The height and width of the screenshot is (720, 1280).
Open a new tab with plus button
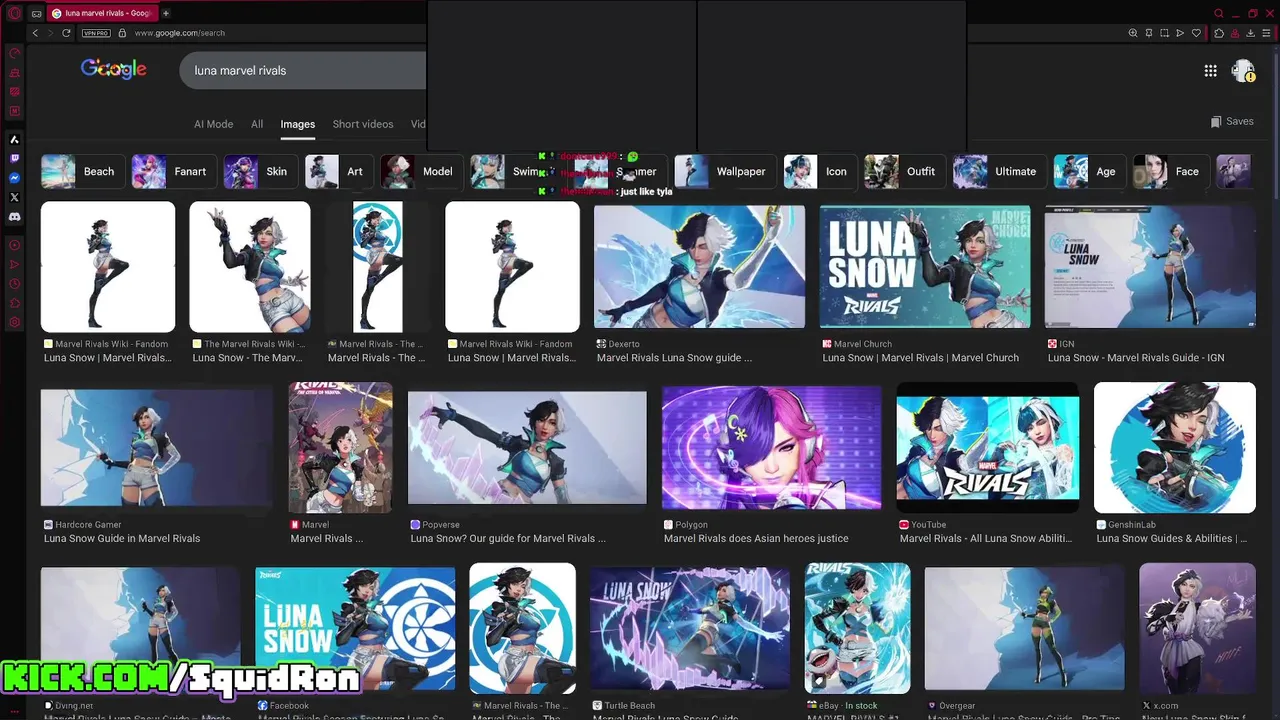click(166, 13)
